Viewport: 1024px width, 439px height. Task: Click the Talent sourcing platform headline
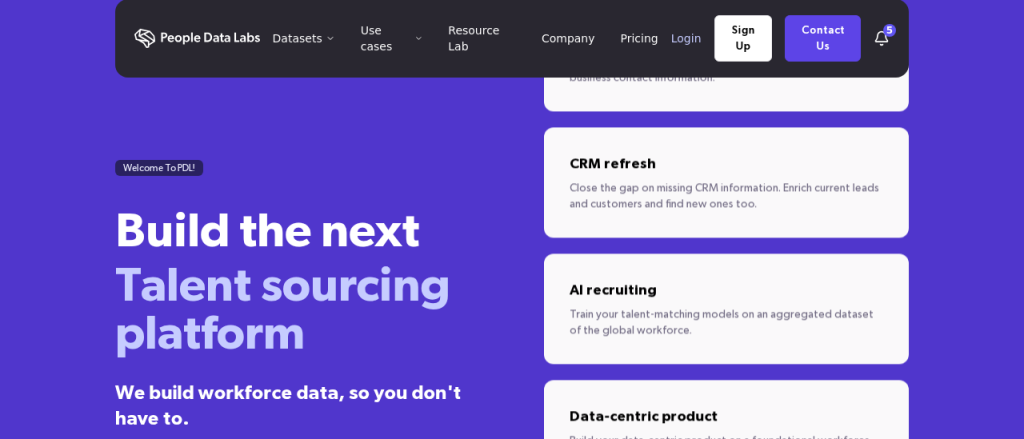282,309
